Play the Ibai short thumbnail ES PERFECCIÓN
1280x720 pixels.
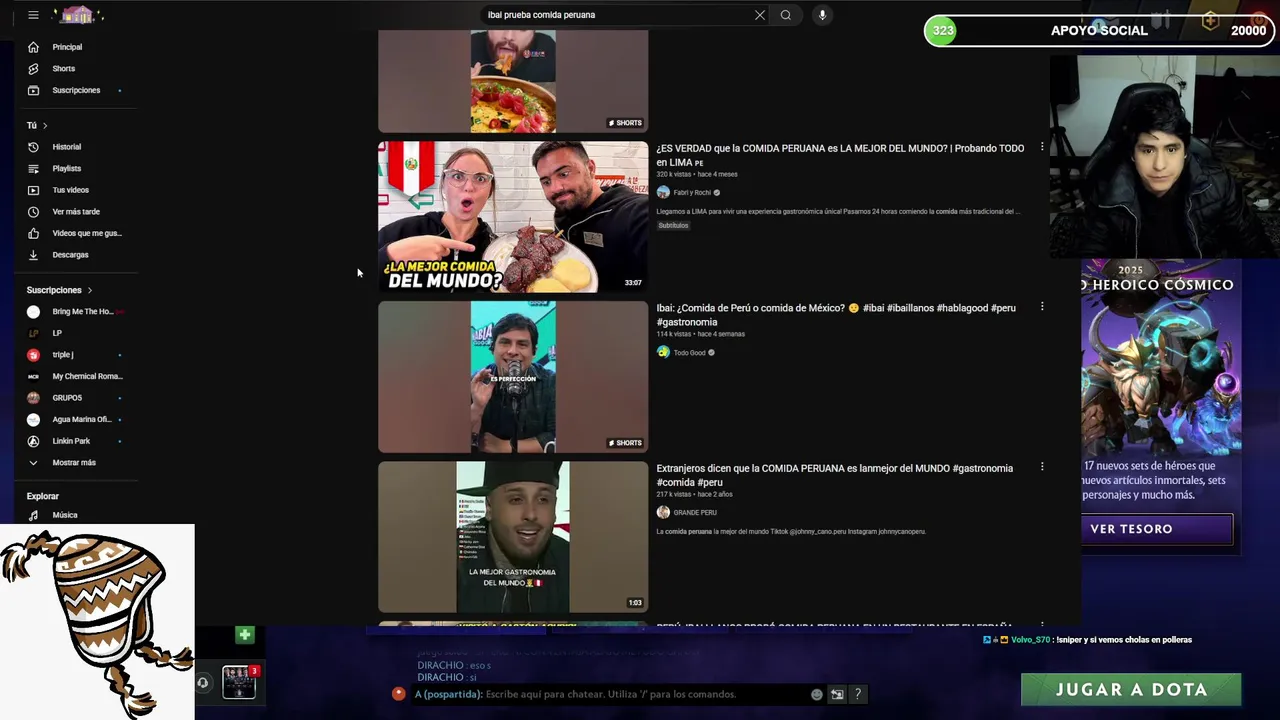513,377
